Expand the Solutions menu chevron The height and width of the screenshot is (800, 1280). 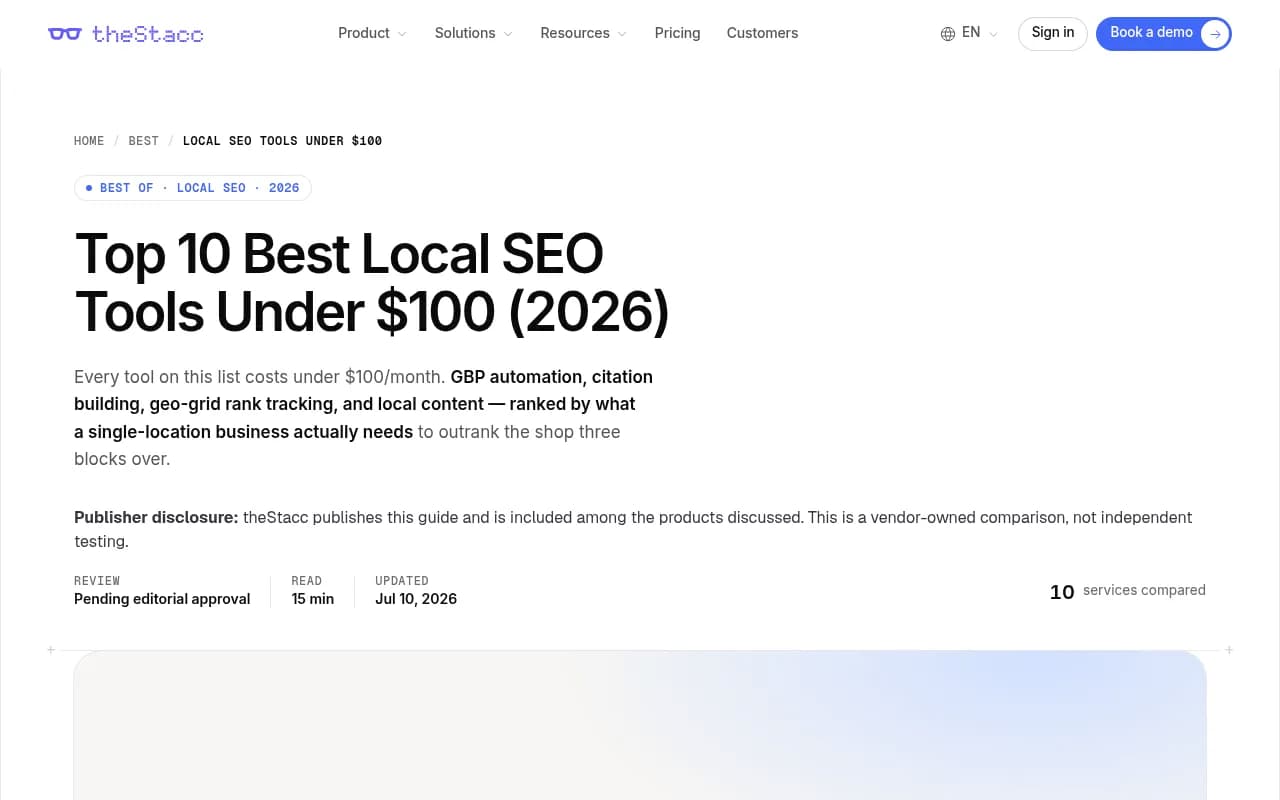(x=508, y=34)
